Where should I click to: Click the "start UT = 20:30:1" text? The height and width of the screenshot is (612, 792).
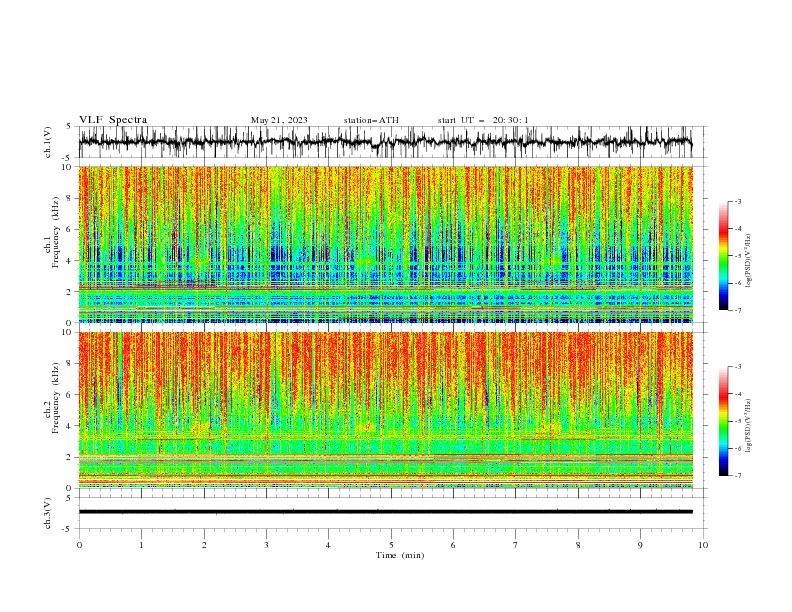pos(483,120)
